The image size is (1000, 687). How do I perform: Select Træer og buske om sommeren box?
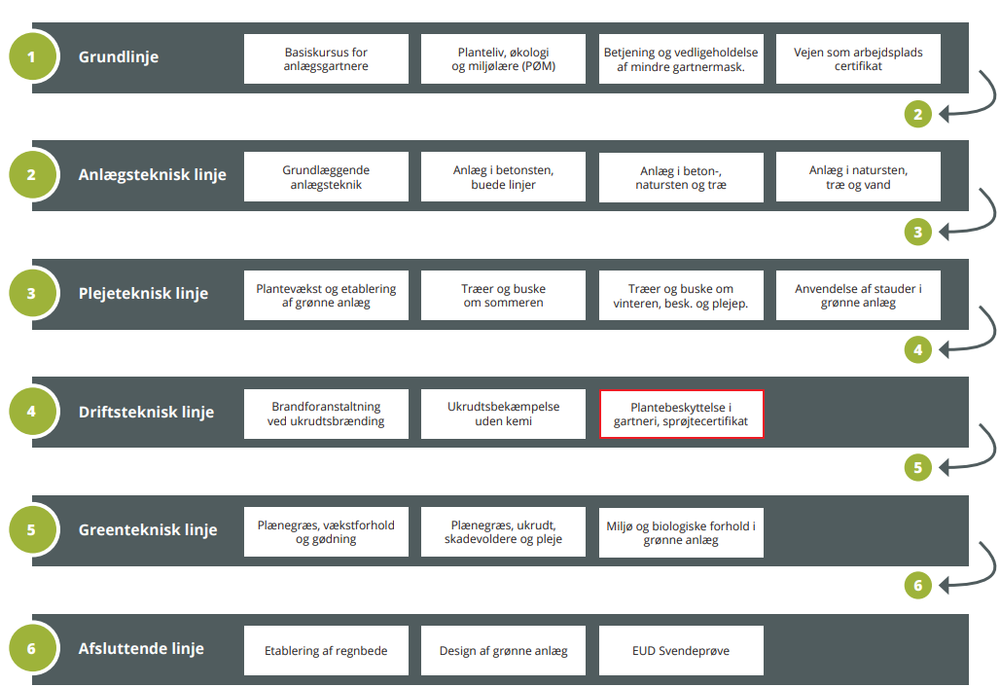click(x=503, y=295)
